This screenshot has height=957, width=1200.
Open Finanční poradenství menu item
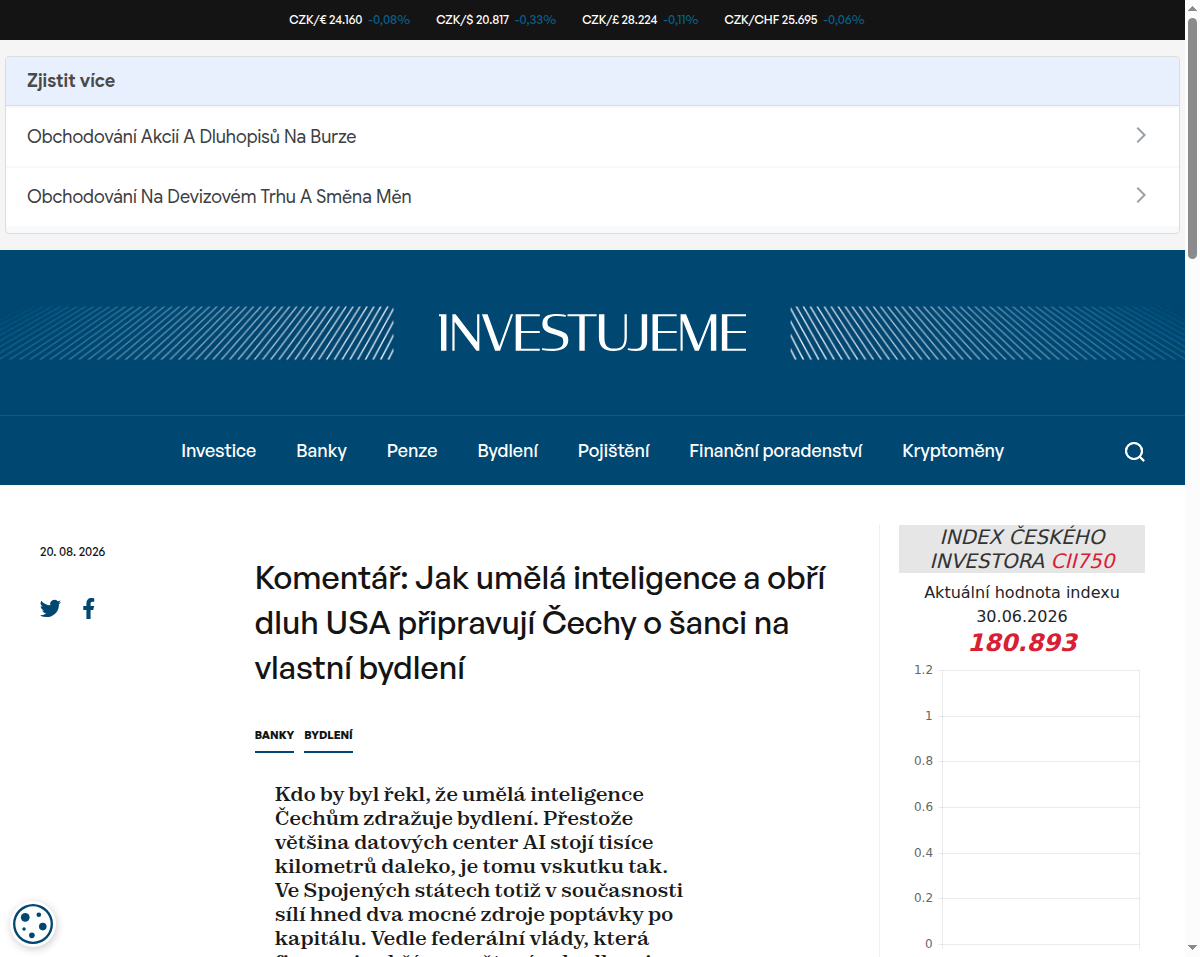pos(776,451)
